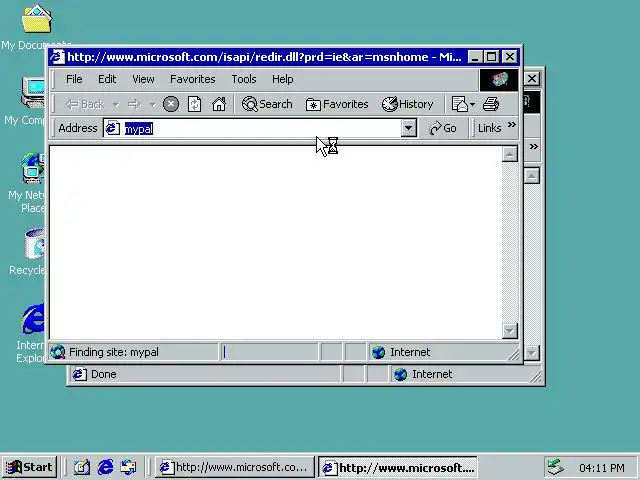This screenshot has width=640, height=480.
Task: Open the Favorites toolbar button
Action: point(337,104)
